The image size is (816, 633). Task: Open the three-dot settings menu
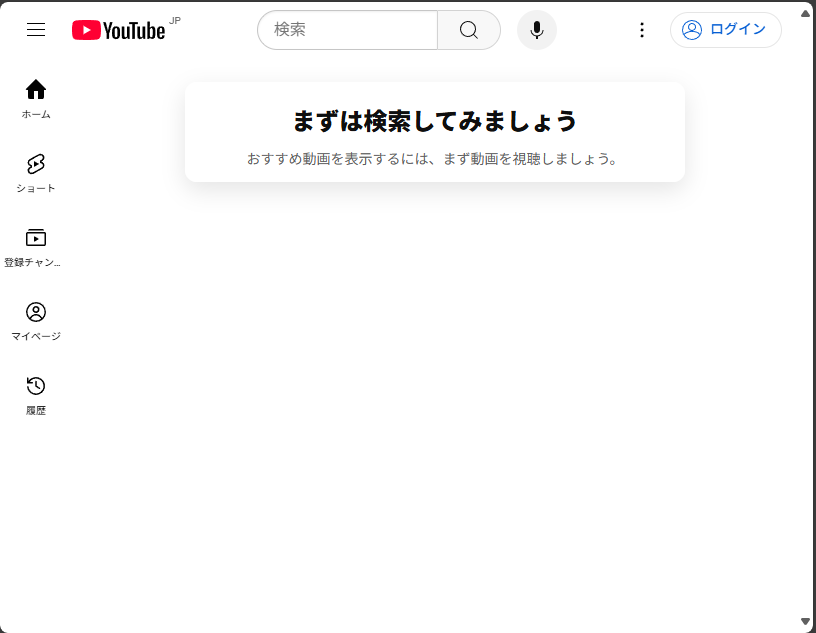[642, 30]
